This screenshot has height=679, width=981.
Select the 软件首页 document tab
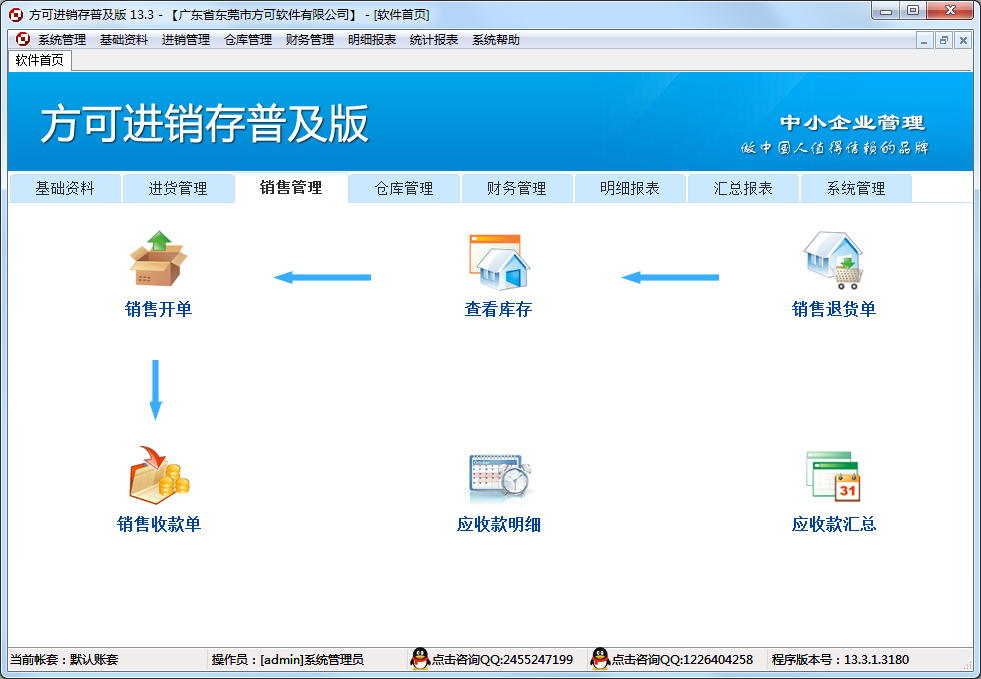(39, 60)
